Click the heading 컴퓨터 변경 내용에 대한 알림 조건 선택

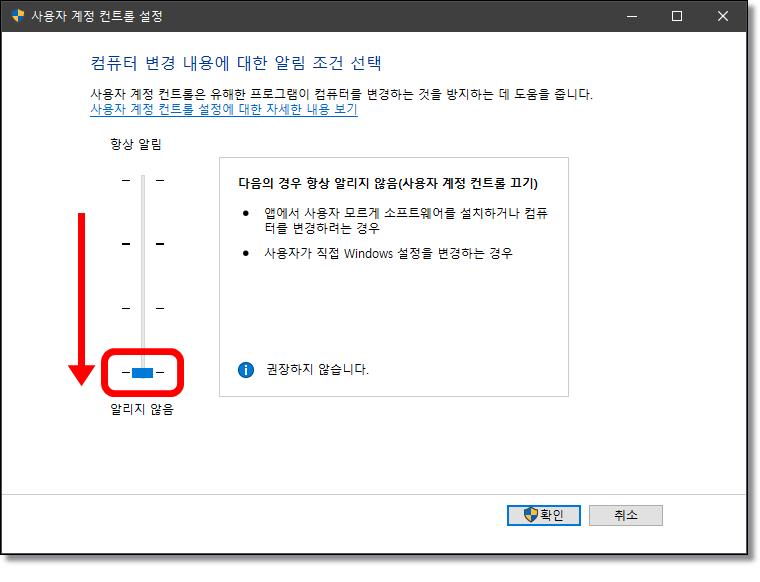tap(236, 63)
